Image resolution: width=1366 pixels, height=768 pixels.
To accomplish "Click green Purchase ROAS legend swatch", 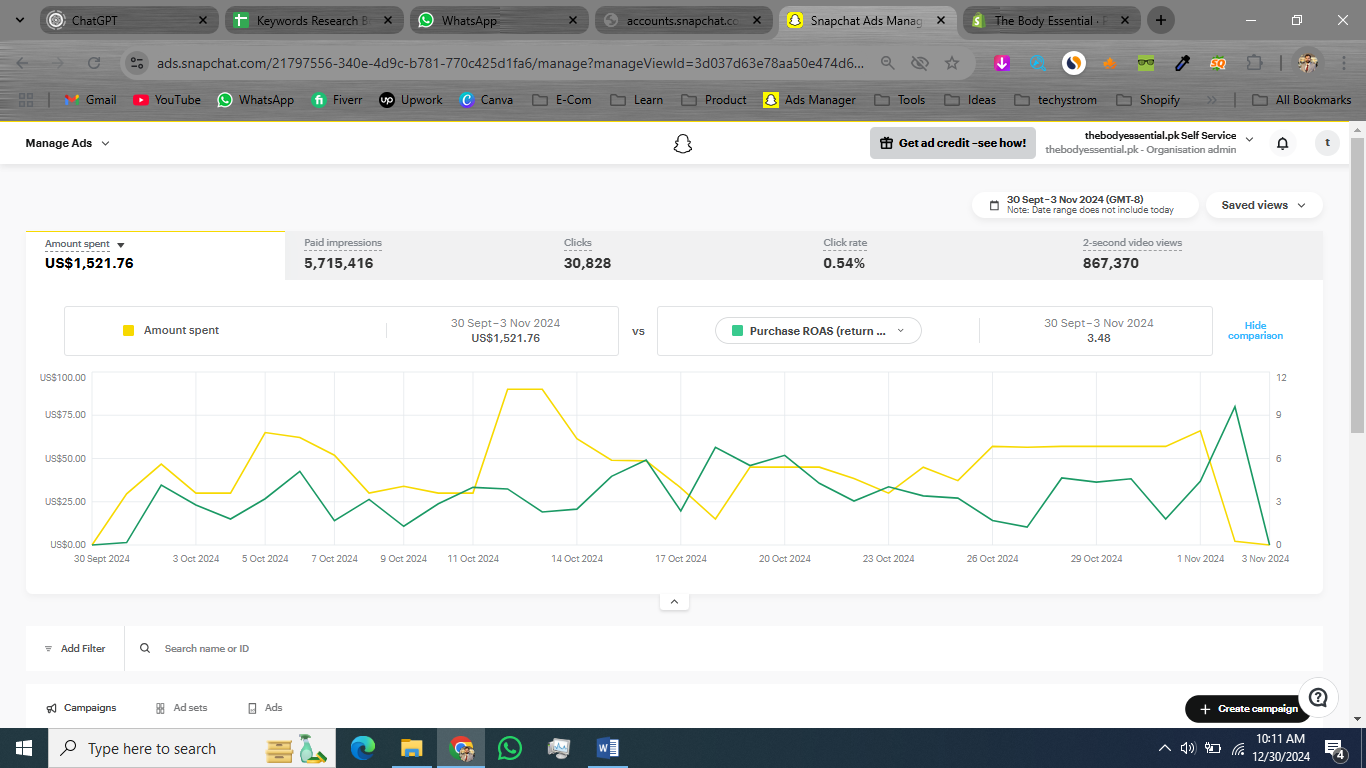I will point(738,331).
